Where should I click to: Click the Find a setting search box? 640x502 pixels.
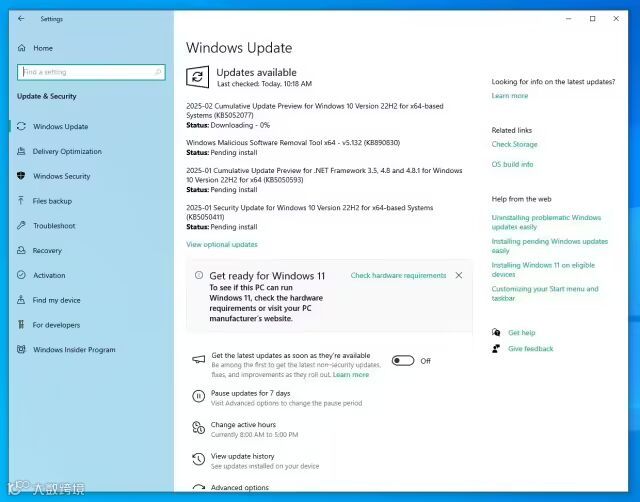pyautogui.click(x=91, y=72)
